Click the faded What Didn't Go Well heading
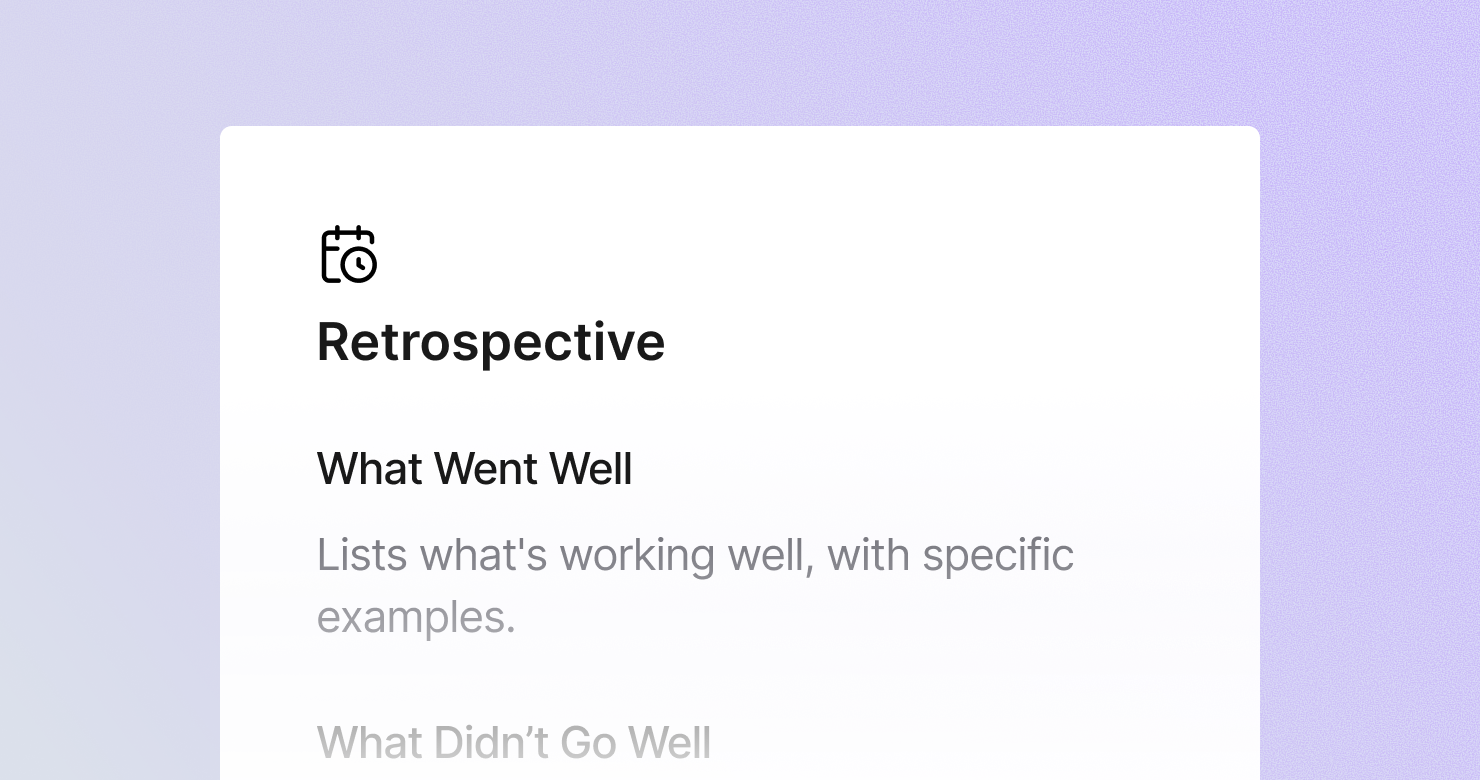Image resolution: width=1480 pixels, height=780 pixels. (514, 743)
